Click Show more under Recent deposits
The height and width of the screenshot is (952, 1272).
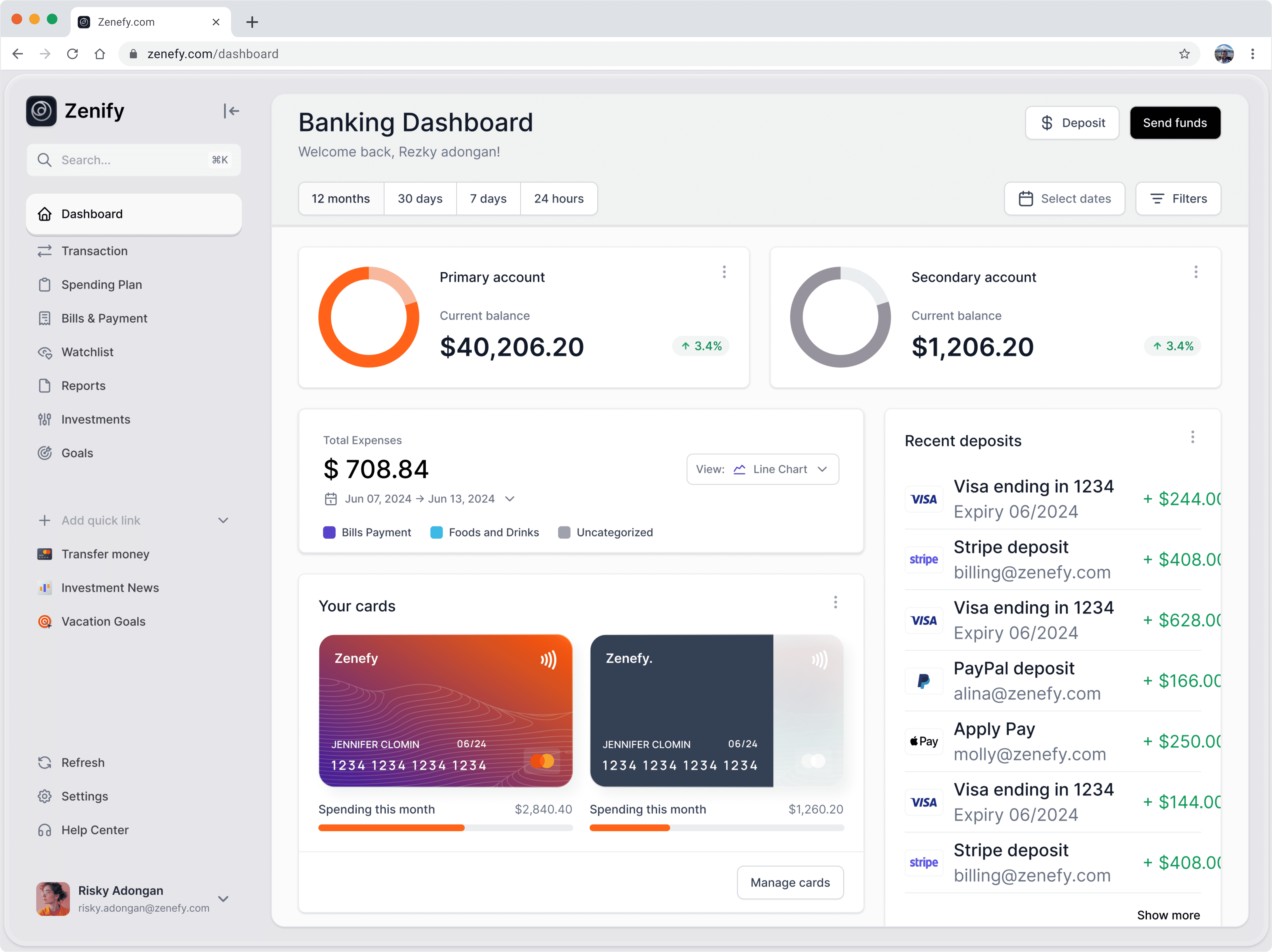pyautogui.click(x=1168, y=915)
